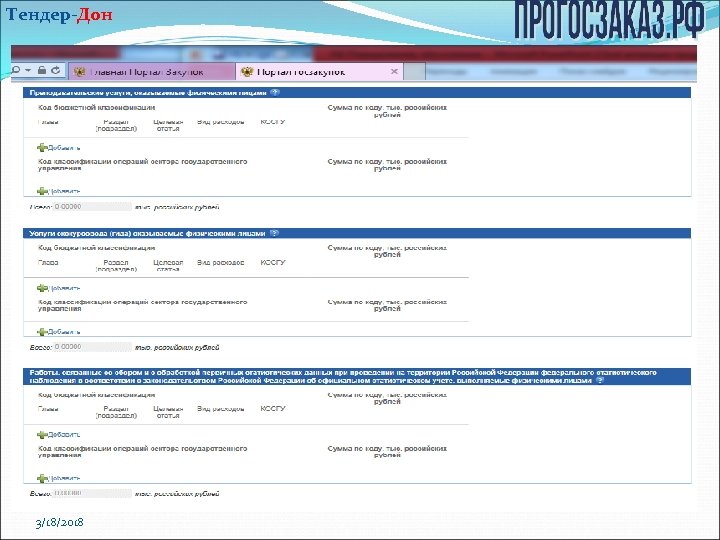This screenshot has height=540, width=720.
Task: Click Всего total field under statistical works section
Action: (x=92, y=493)
